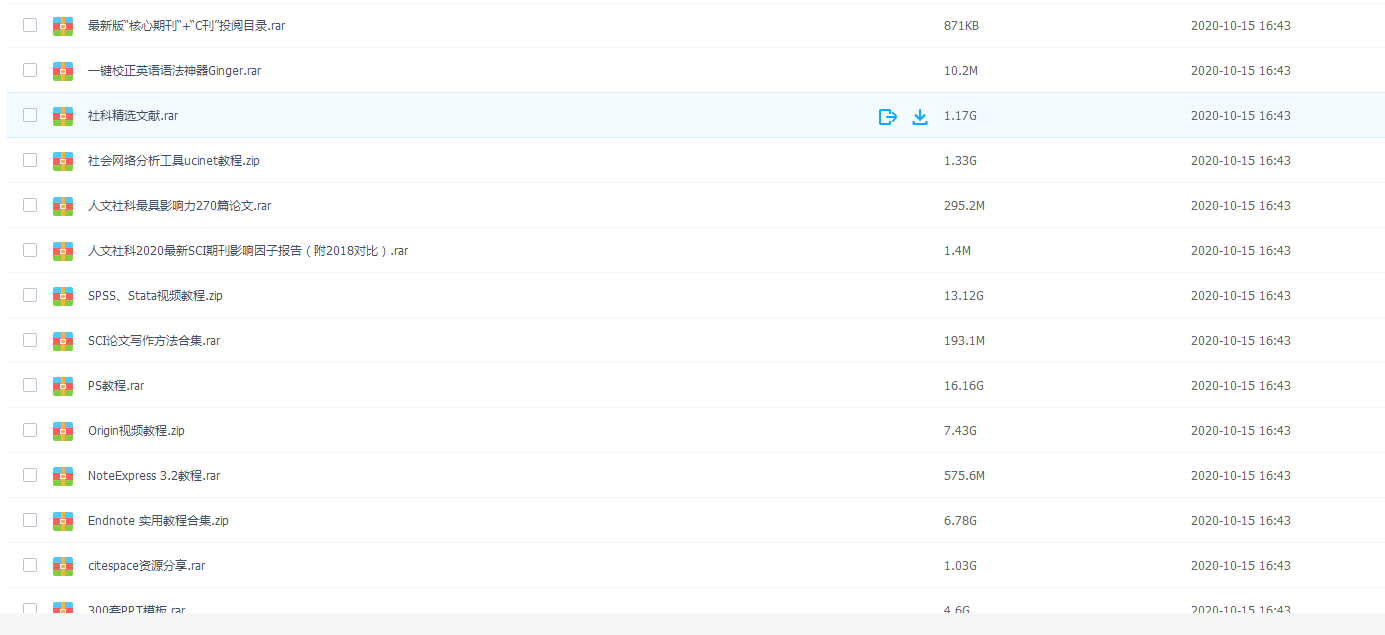Click archive icon of Origin视频教程.zip

(x=63, y=431)
